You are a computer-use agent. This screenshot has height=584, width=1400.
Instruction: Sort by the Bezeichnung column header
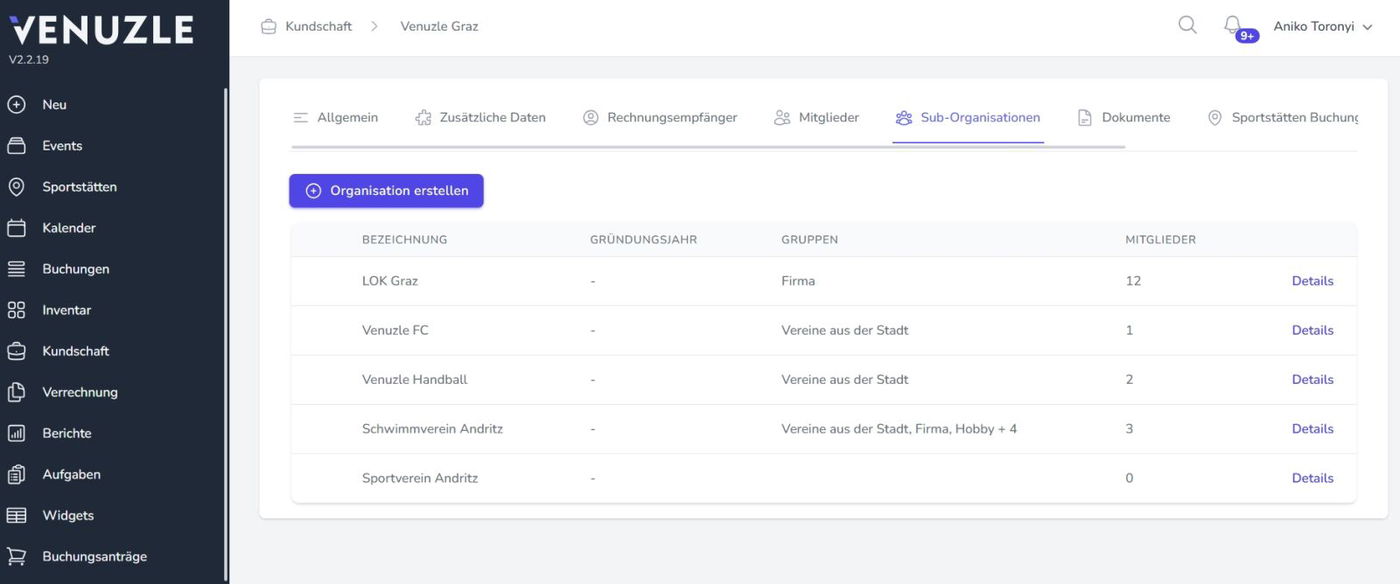[x=404, y=240]
